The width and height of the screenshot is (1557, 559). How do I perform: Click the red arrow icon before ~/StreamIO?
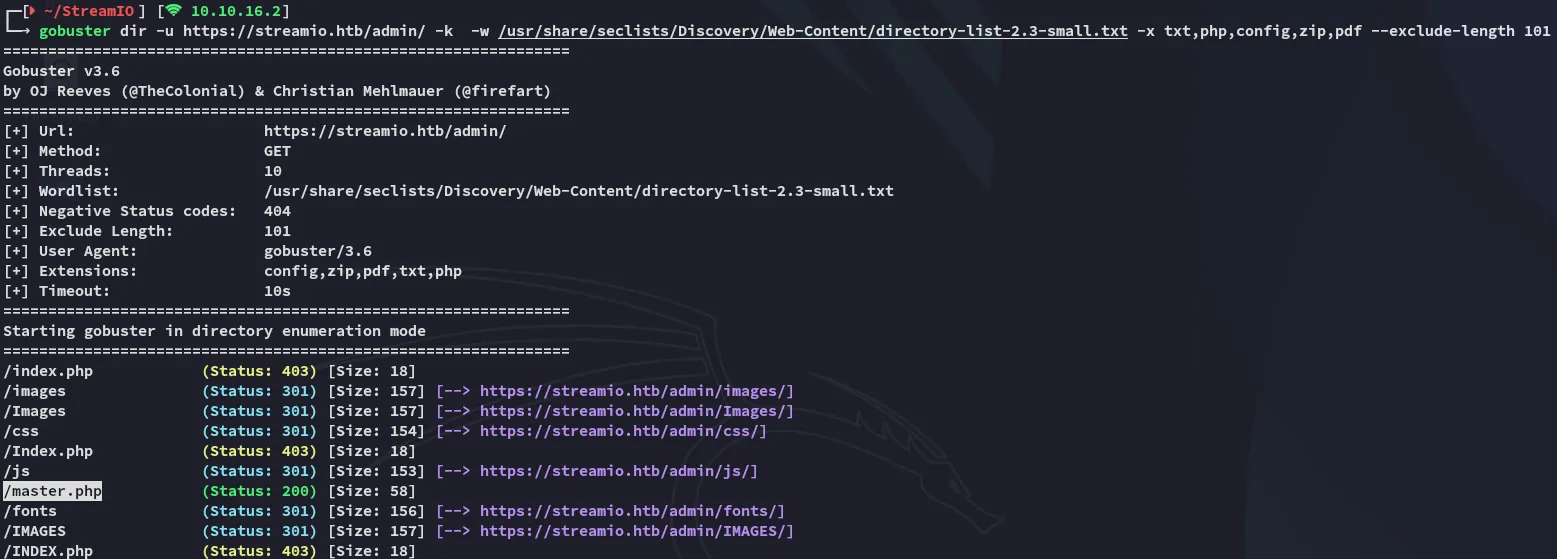[x=31, y=11]
